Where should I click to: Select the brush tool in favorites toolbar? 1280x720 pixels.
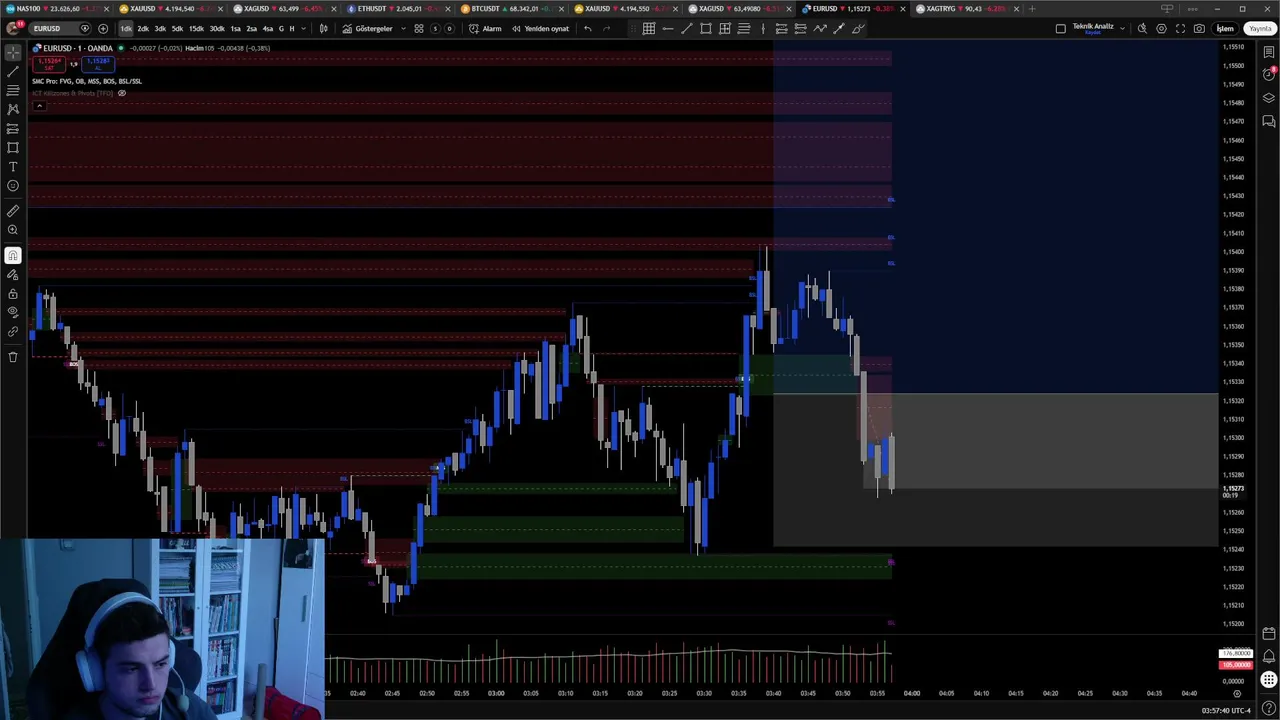(857, 28)
